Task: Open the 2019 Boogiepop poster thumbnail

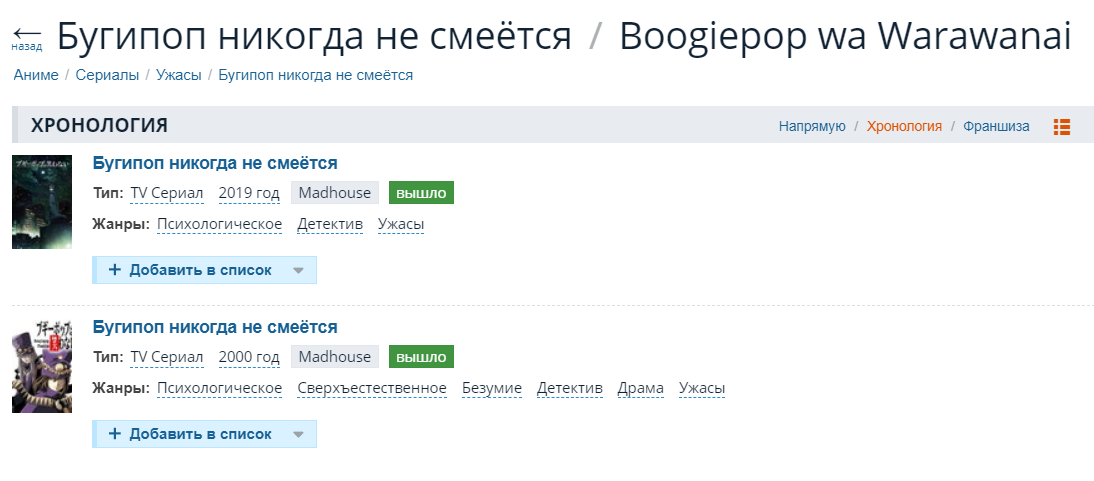Action: coord(42,202)
